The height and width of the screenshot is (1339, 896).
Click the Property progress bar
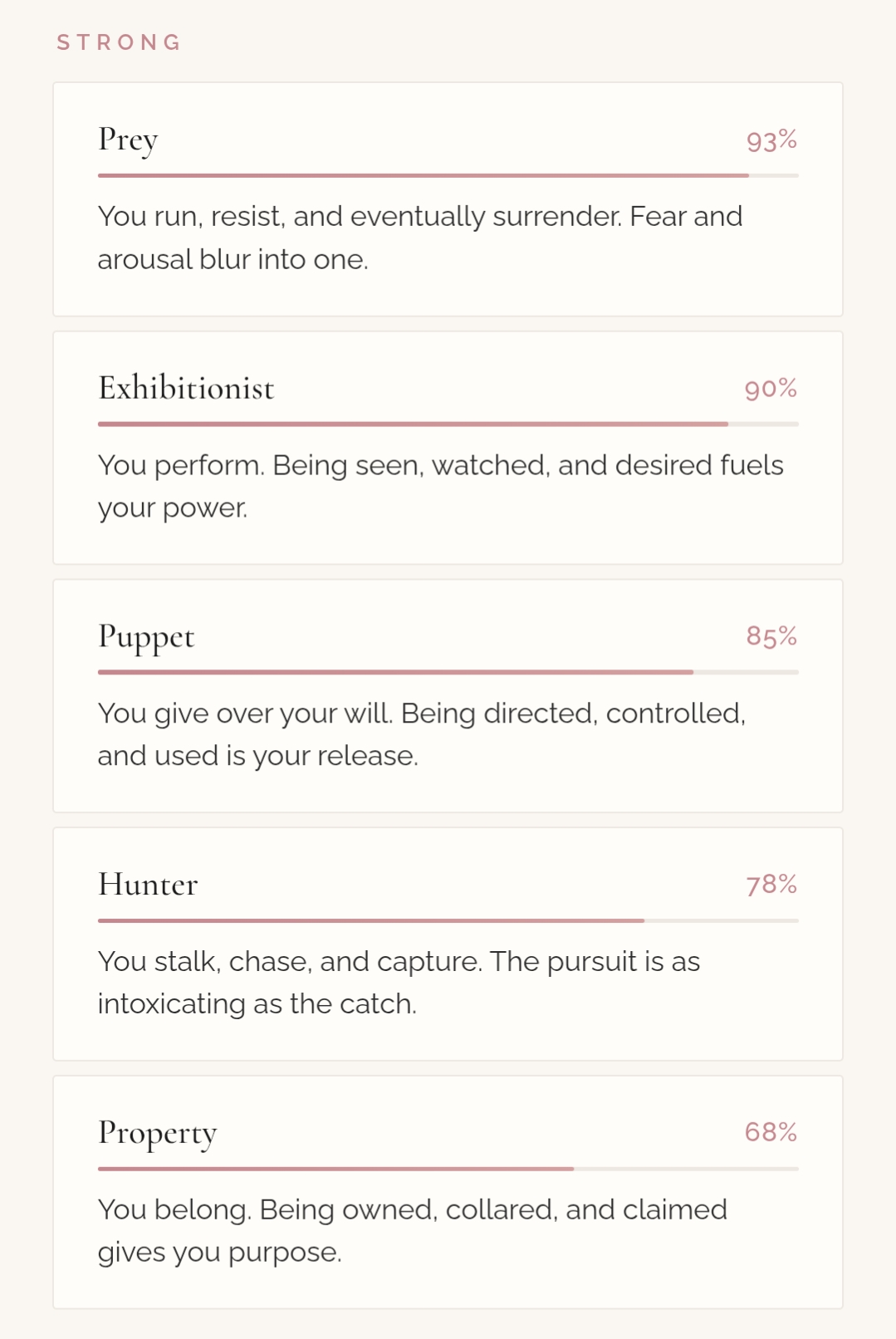coord(448,1169)
